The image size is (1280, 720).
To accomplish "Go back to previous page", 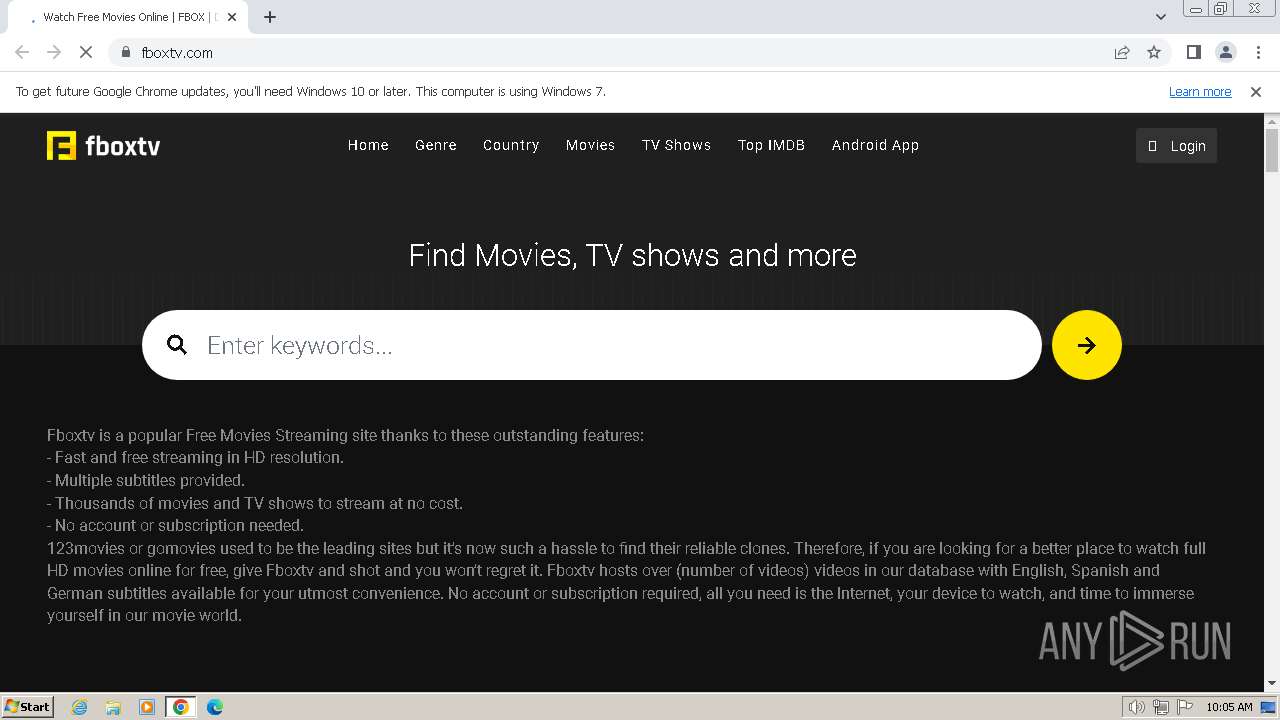I will click(22, 53).
